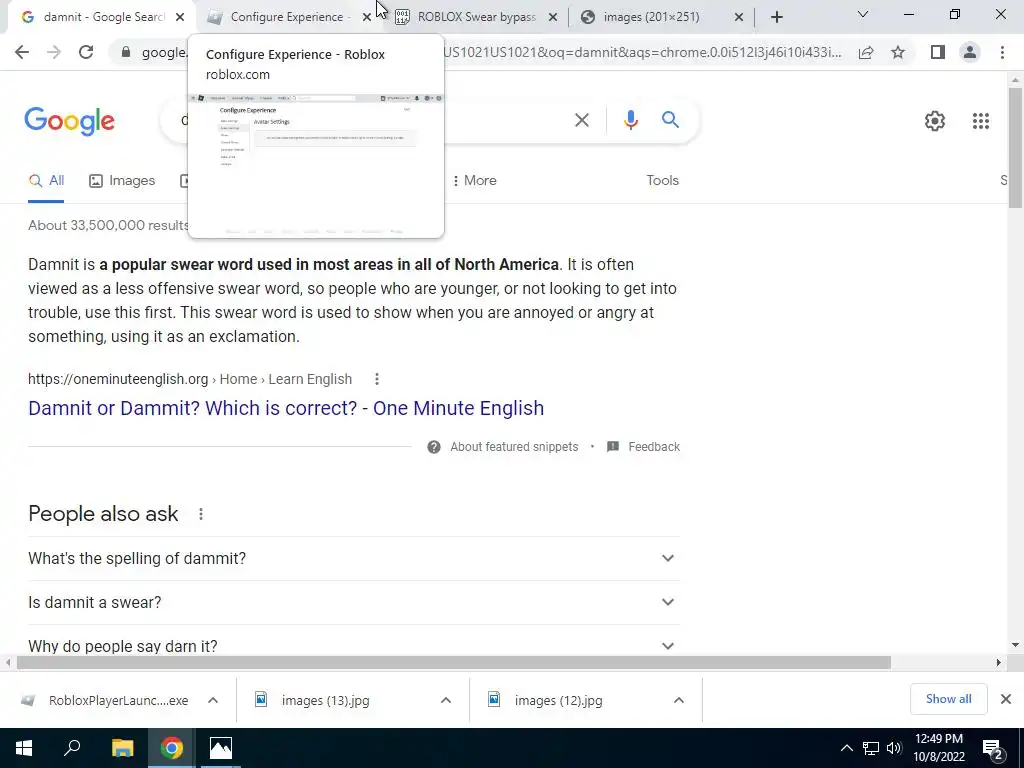Image resolution: width=1024 pixels, height=768 pixels.
Task: Bookmark this page with the star icon
Action: pos(898,52)
